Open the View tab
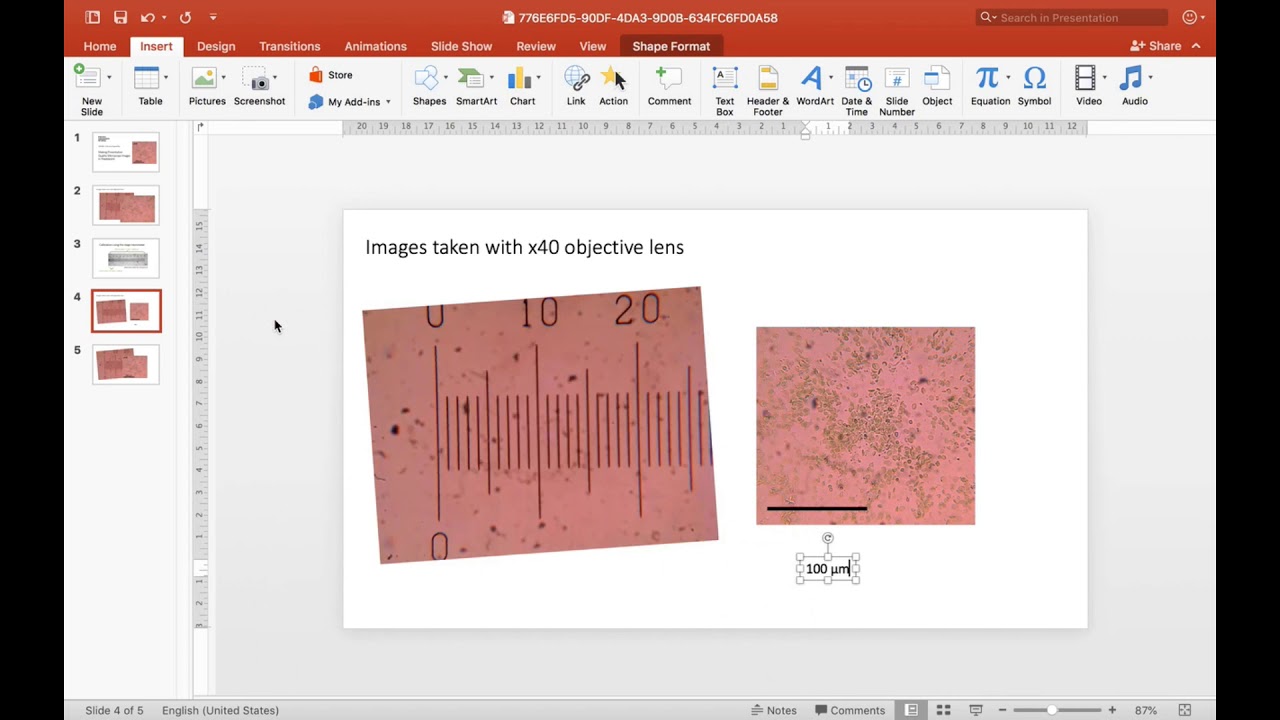Image resolution: width=1280 pixels, height=720 pixels. [593, 46]
